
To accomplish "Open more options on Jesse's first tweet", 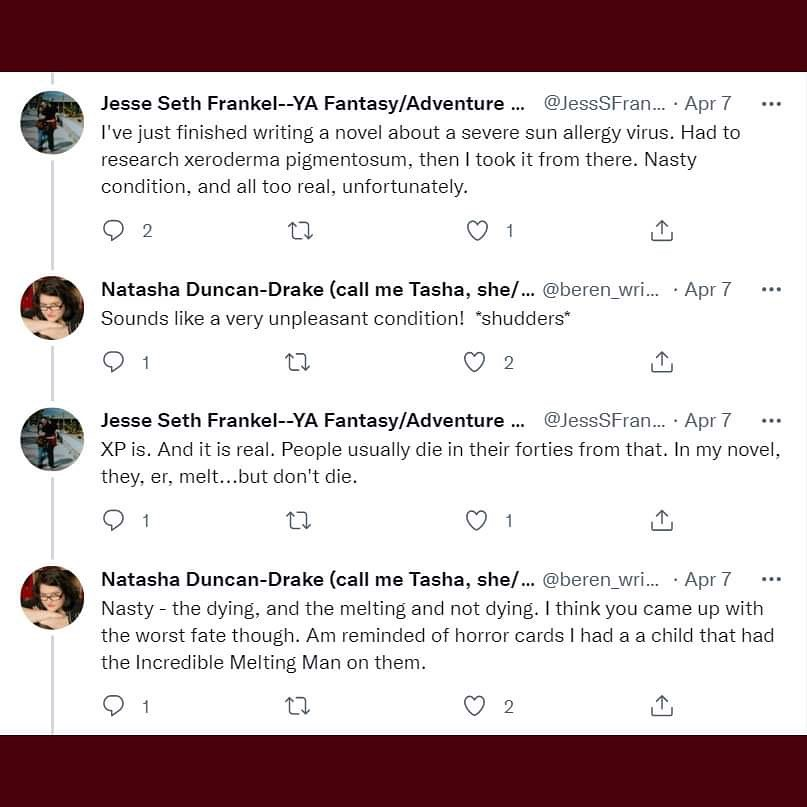I will tap(771, 103).
